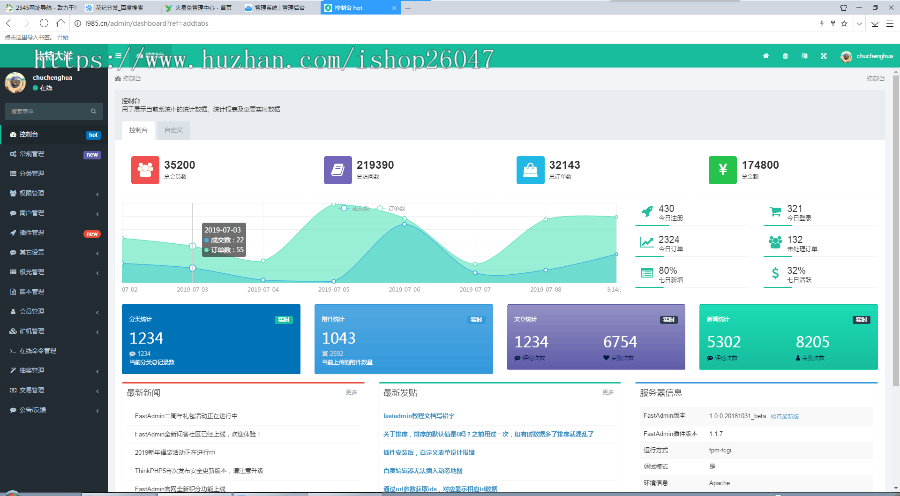Click the list icon next to 80%
The image size is (900, 496).
647,273
